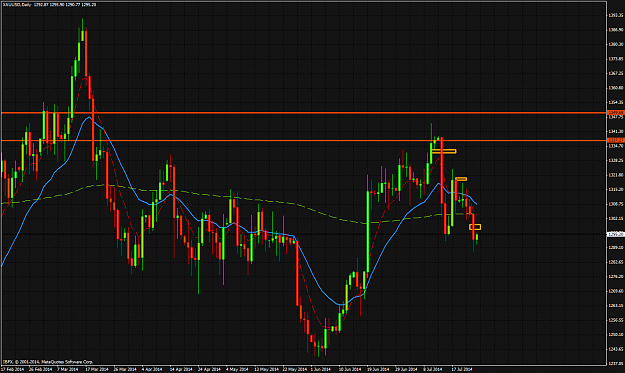Click the 22 May 2014 date label
Image resolution: width=625 pixels, height=373 pixels.
pyautogui.click(x=294, y=369)
